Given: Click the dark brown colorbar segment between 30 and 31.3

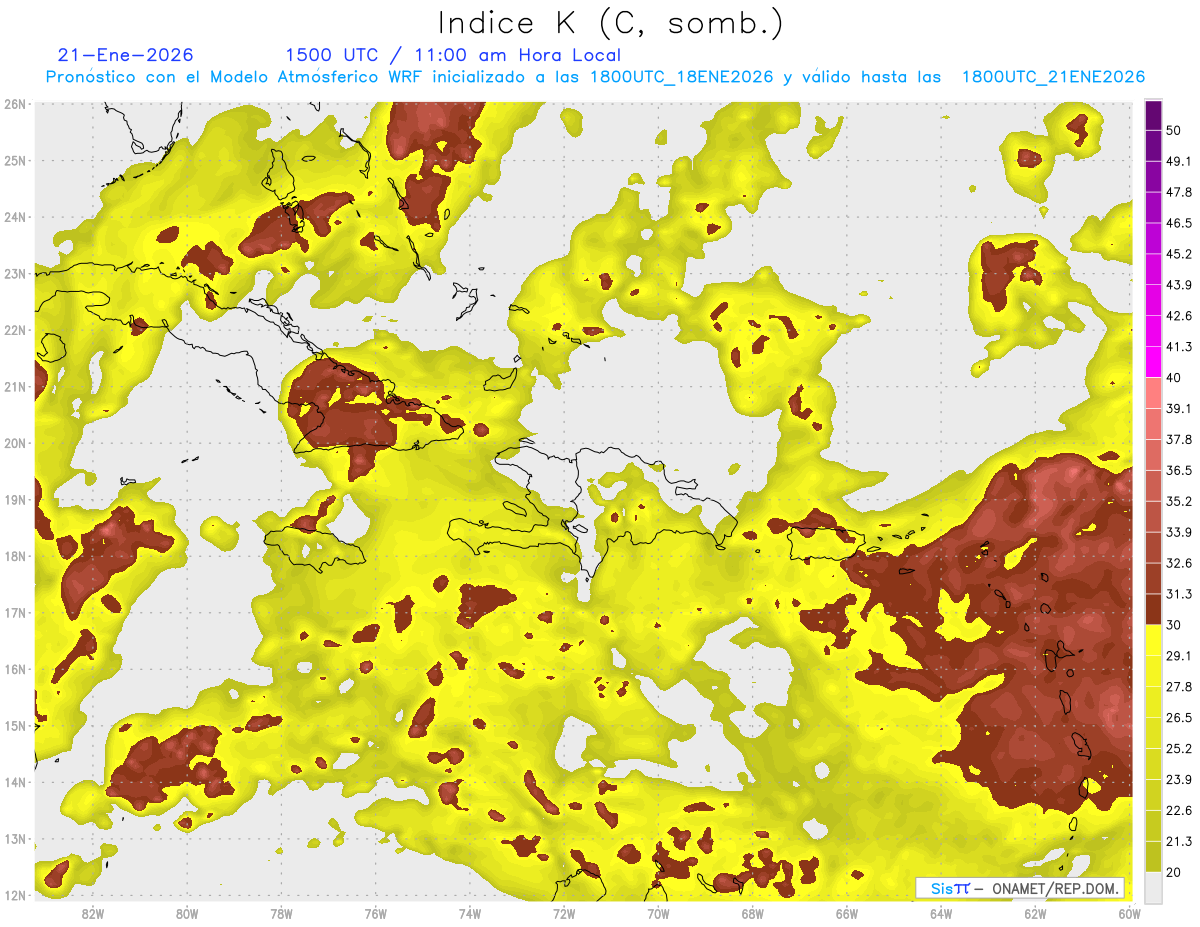Looking at the screenshot, I should pyautogui.click(x=1153, y=609).
